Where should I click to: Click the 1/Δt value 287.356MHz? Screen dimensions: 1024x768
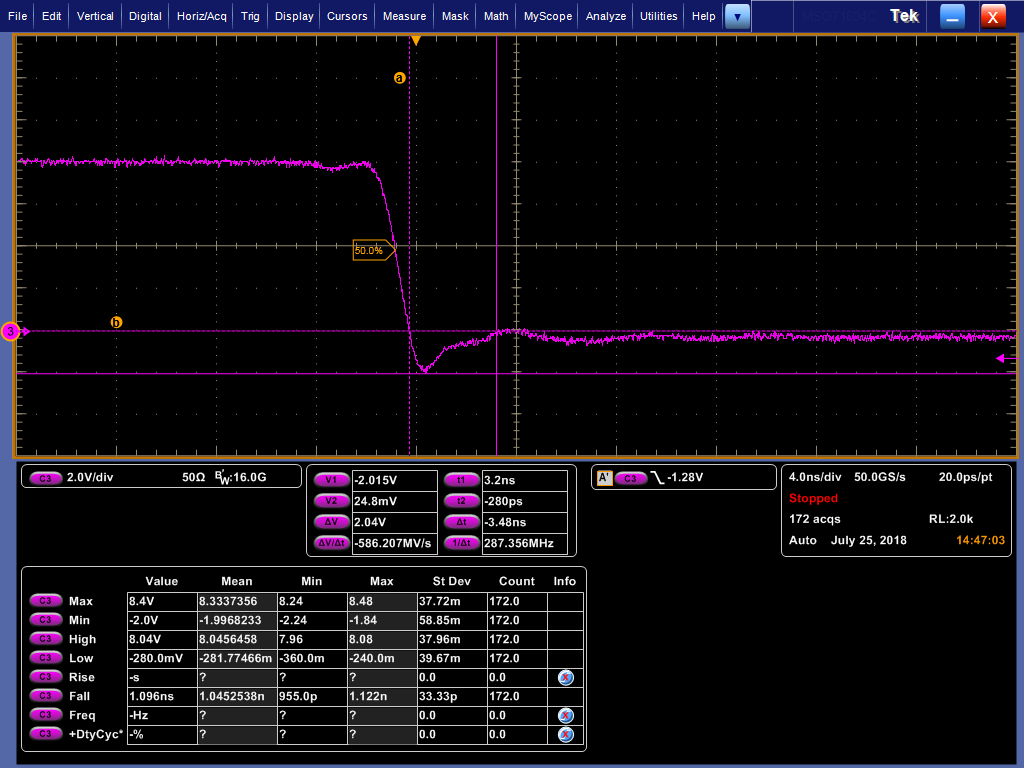tap(524, 543)
